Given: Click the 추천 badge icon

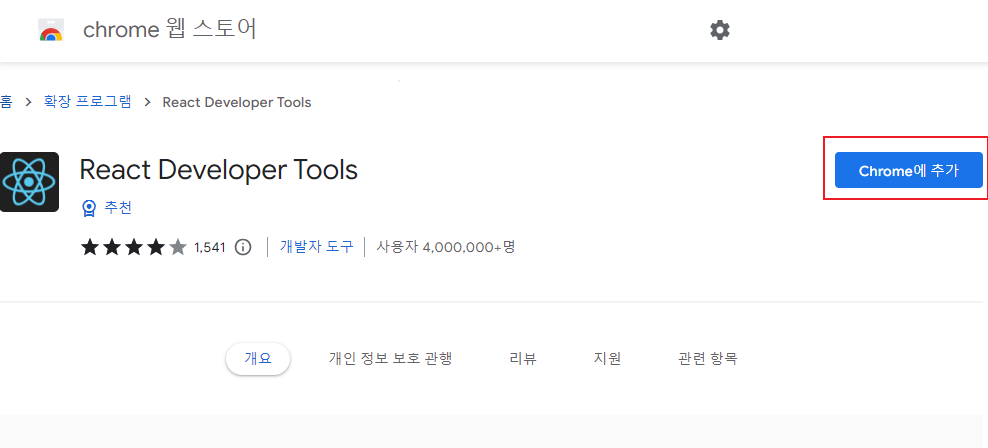Looking at the screenshot, I should click(89, 208).
